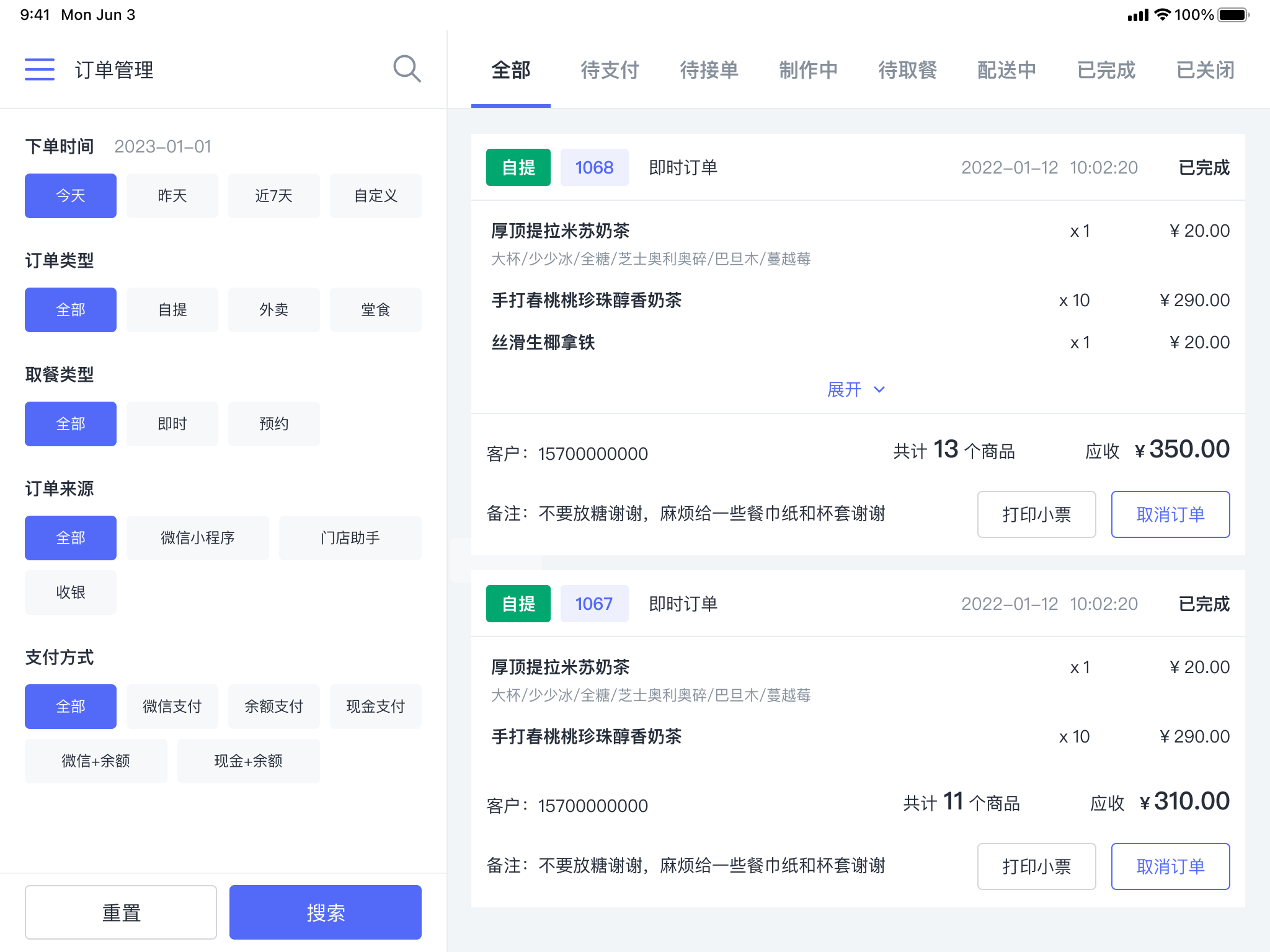1270x952 pixels.
Task: Click the 搜索 search button
Action: point(326,912)
